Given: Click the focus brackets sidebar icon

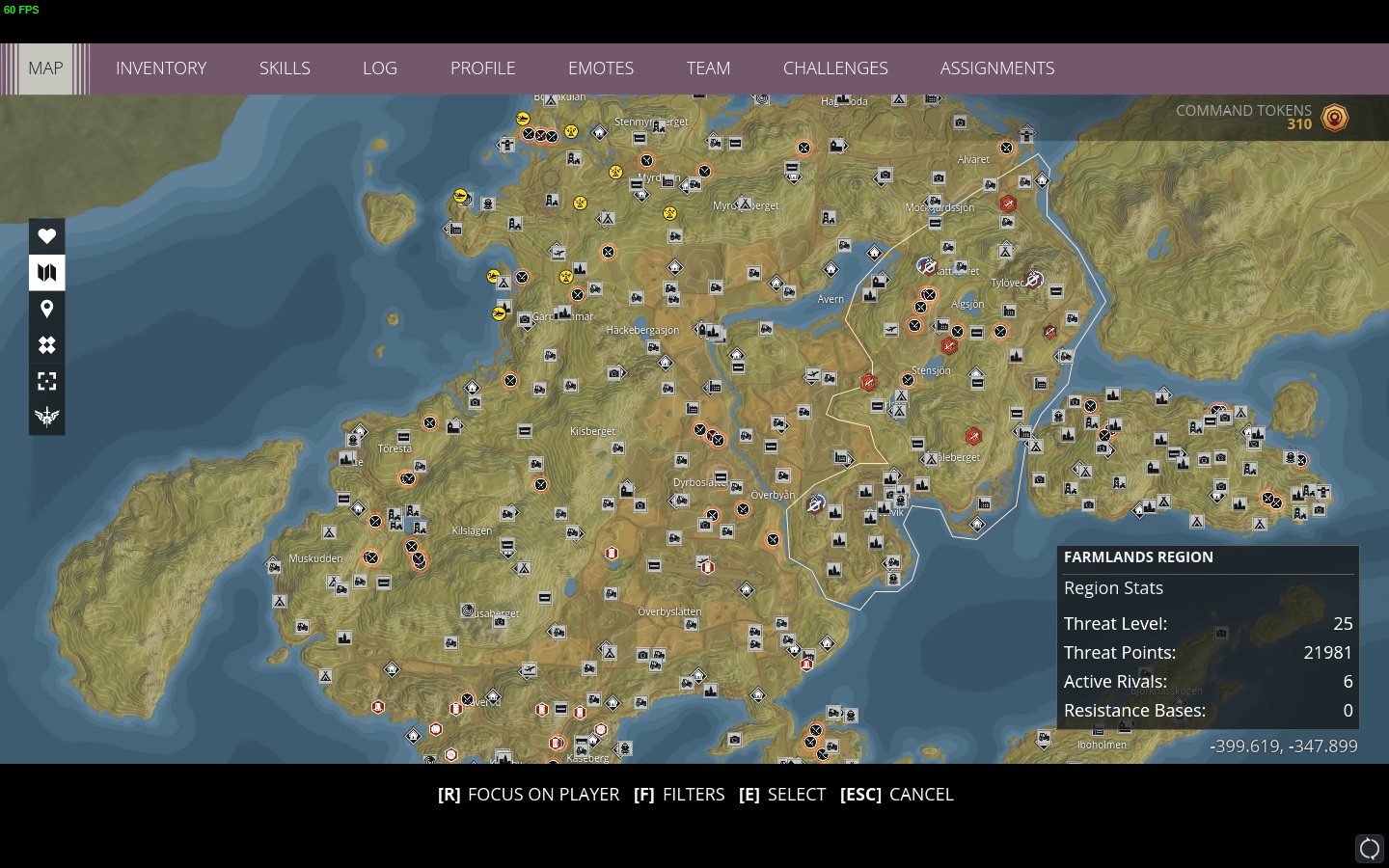Looking at the screenshot, I should (x=46, y=381).
